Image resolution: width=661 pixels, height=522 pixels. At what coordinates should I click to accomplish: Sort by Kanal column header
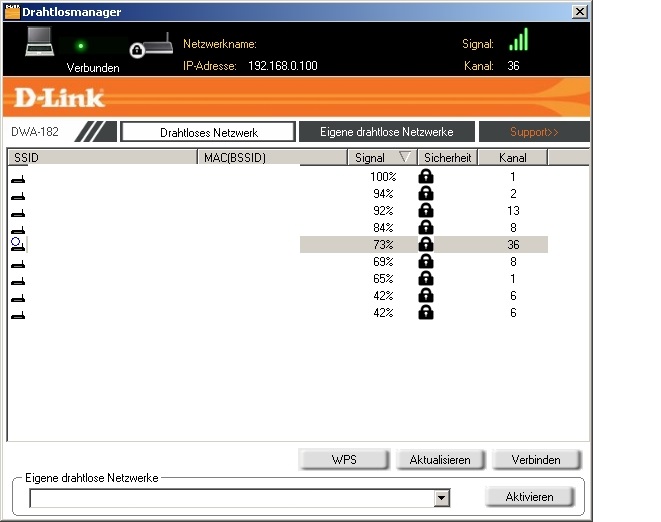tap(513, 157)
